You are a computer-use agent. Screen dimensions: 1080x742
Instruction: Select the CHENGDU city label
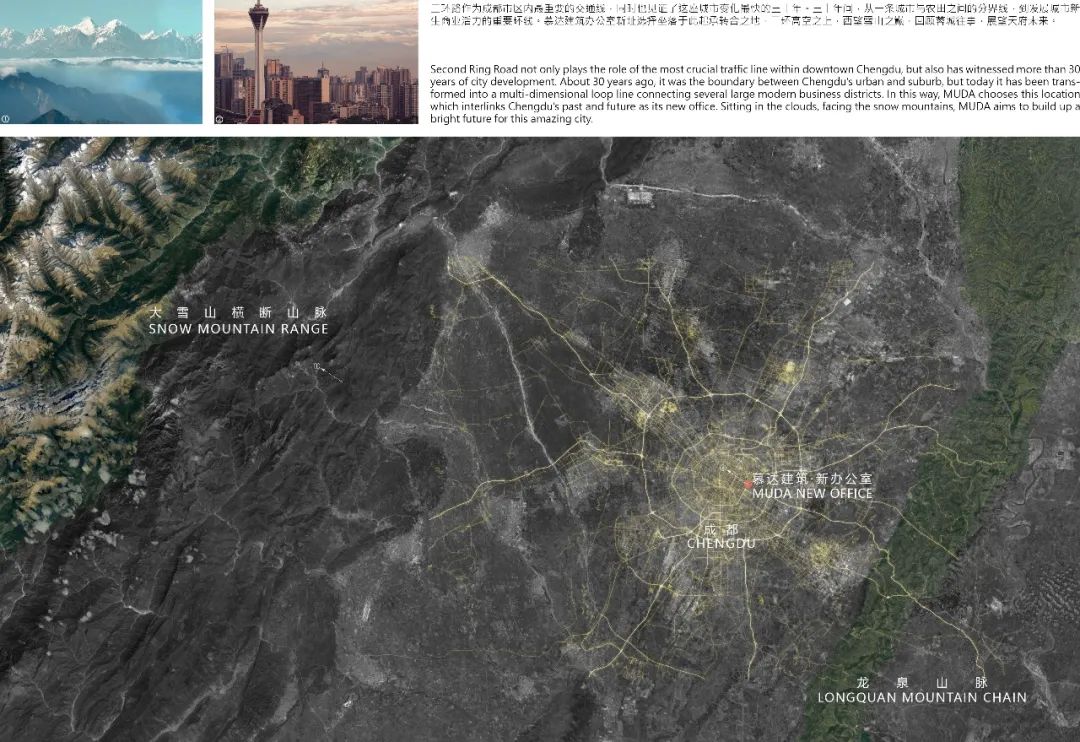point(721,543)
